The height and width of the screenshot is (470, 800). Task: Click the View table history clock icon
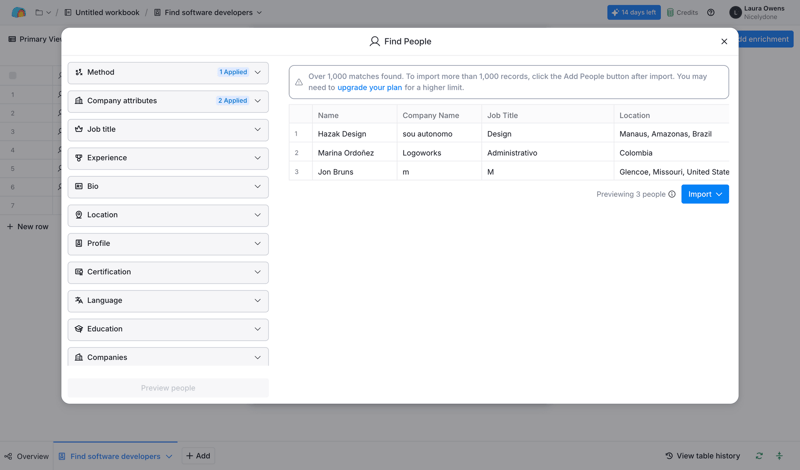(x=669, y=456)
